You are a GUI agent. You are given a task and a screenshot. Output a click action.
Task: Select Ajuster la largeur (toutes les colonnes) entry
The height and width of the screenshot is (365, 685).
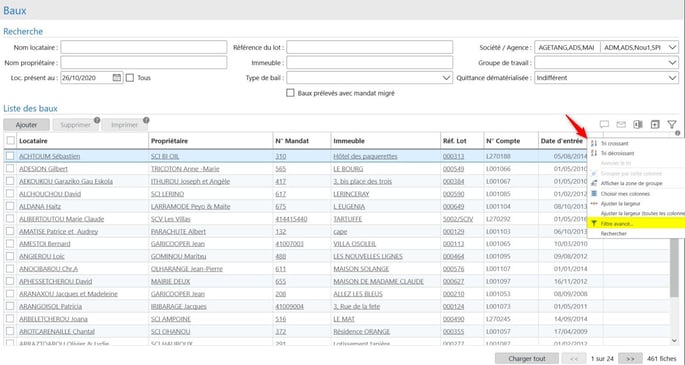coord(643,213)
